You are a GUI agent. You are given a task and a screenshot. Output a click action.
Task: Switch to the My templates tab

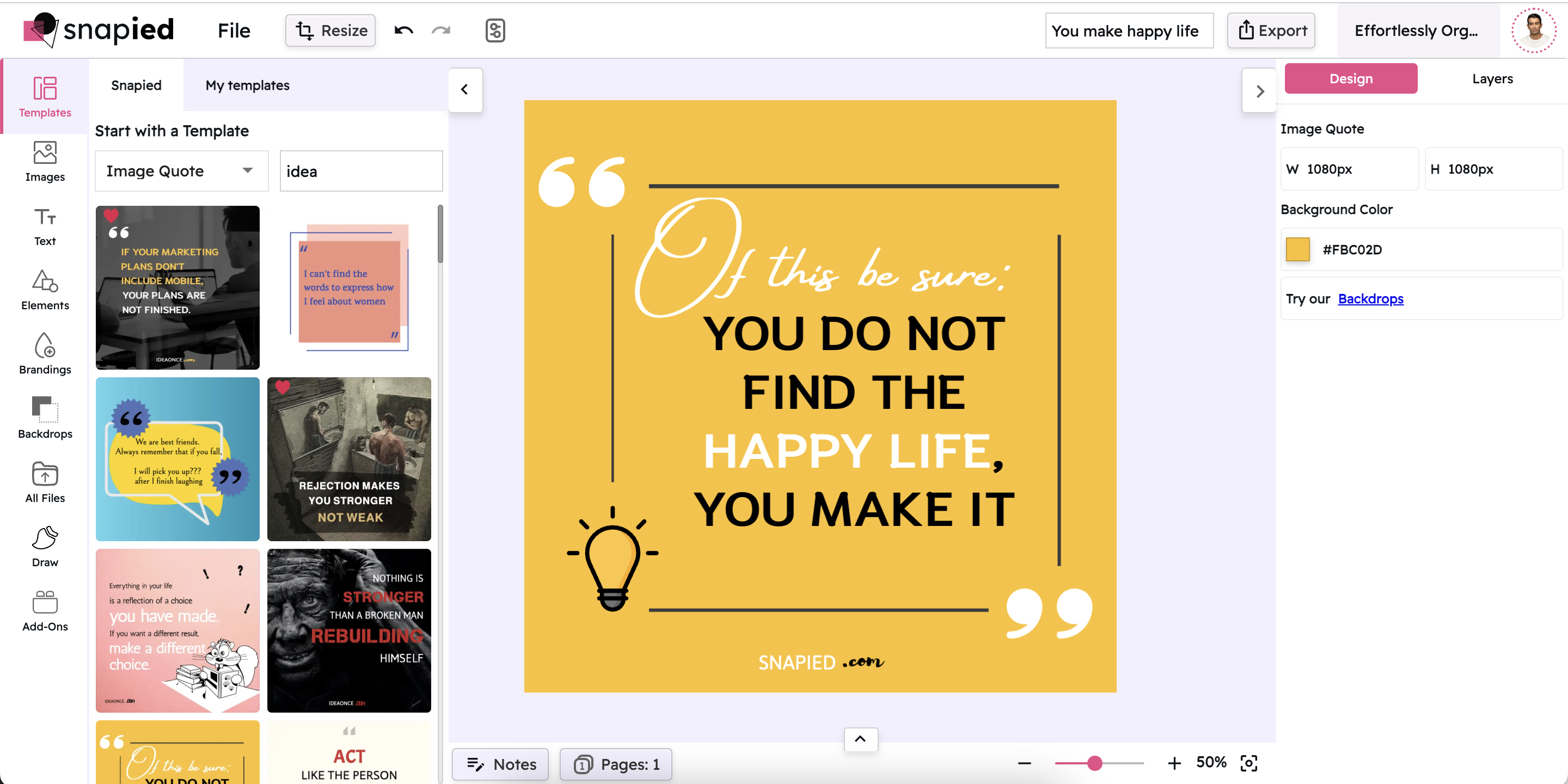click(247, 85)
